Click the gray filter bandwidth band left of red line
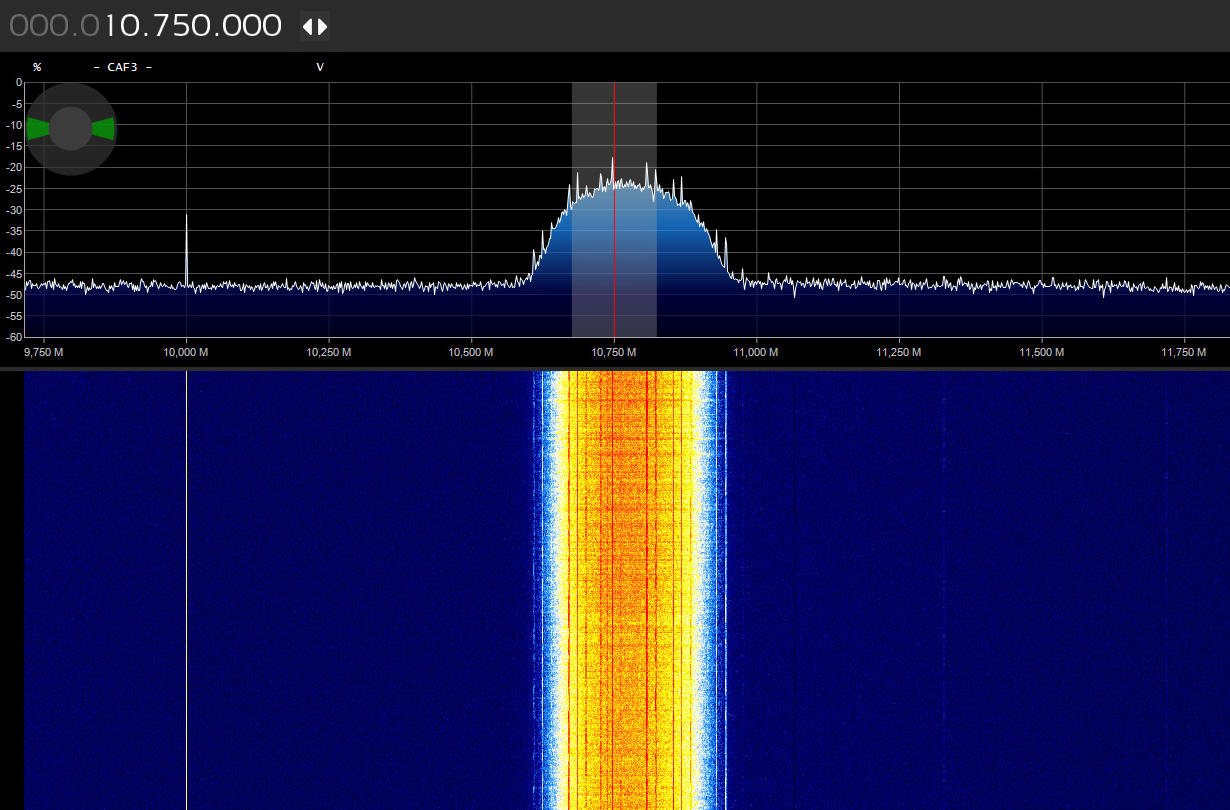The width and height of the screenshot is (1230, 810). 592,210
